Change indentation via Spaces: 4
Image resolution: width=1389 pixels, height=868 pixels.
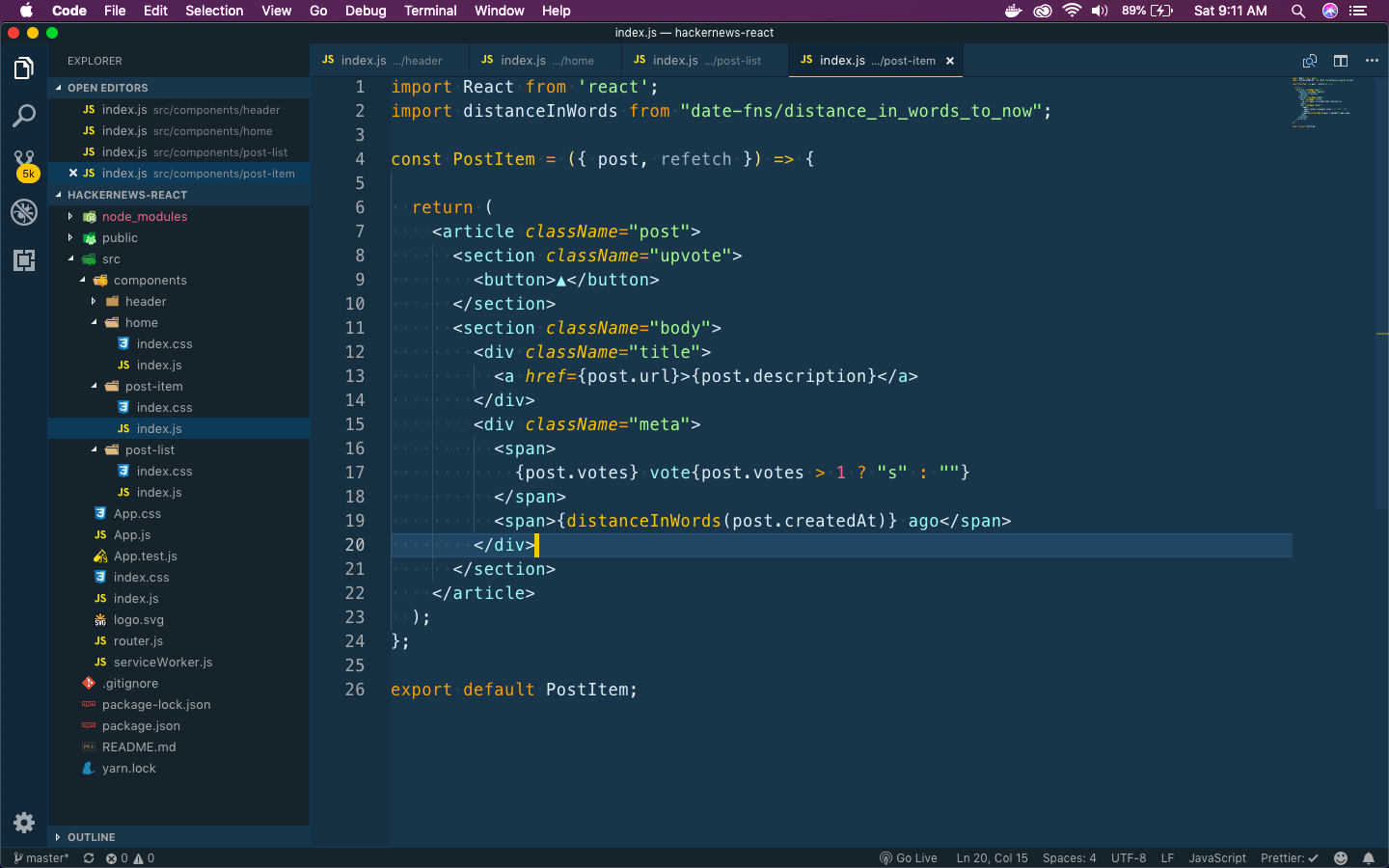click(1070, 858)
